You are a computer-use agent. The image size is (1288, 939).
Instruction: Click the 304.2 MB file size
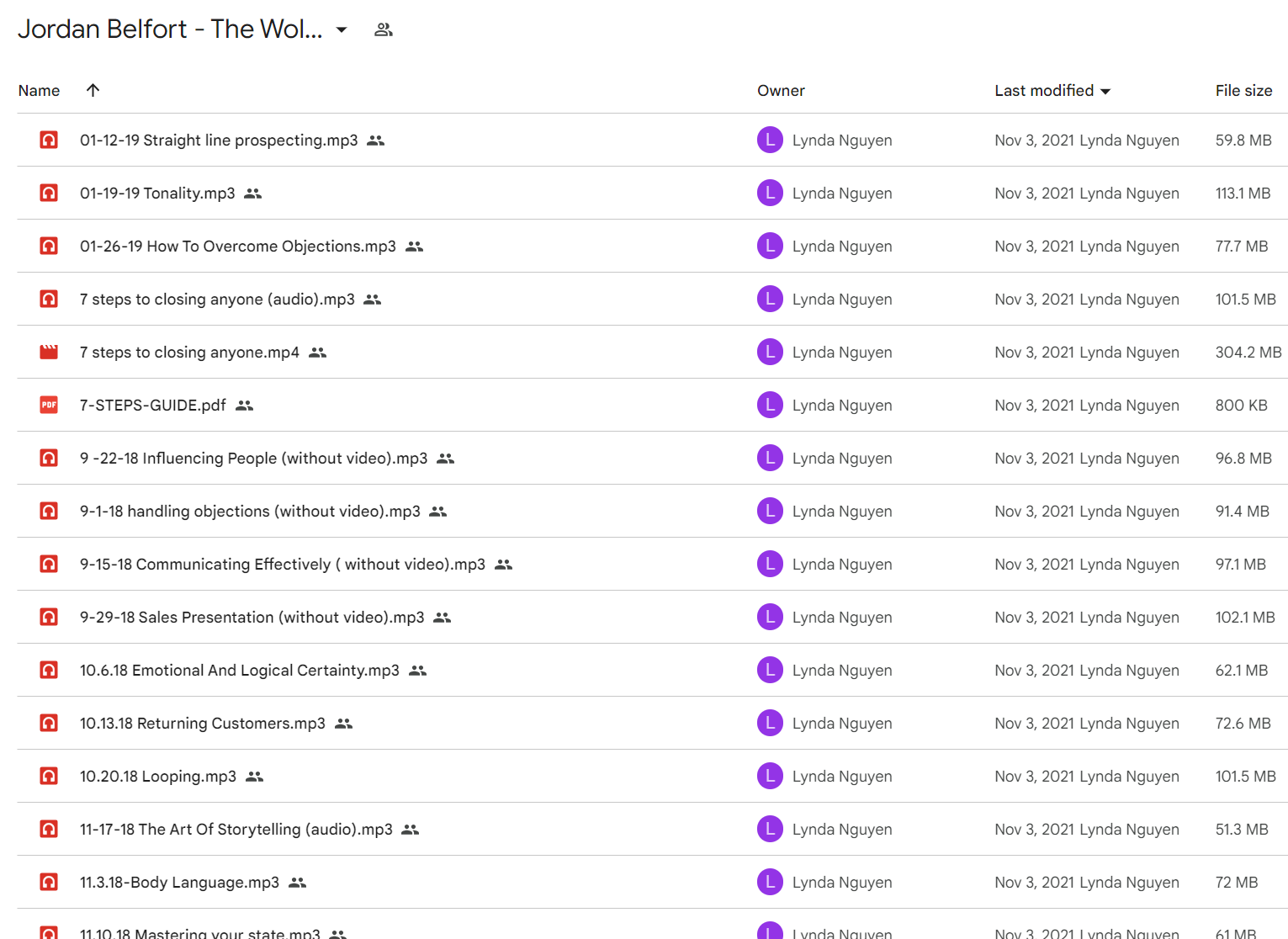[x=1248, y=352]
